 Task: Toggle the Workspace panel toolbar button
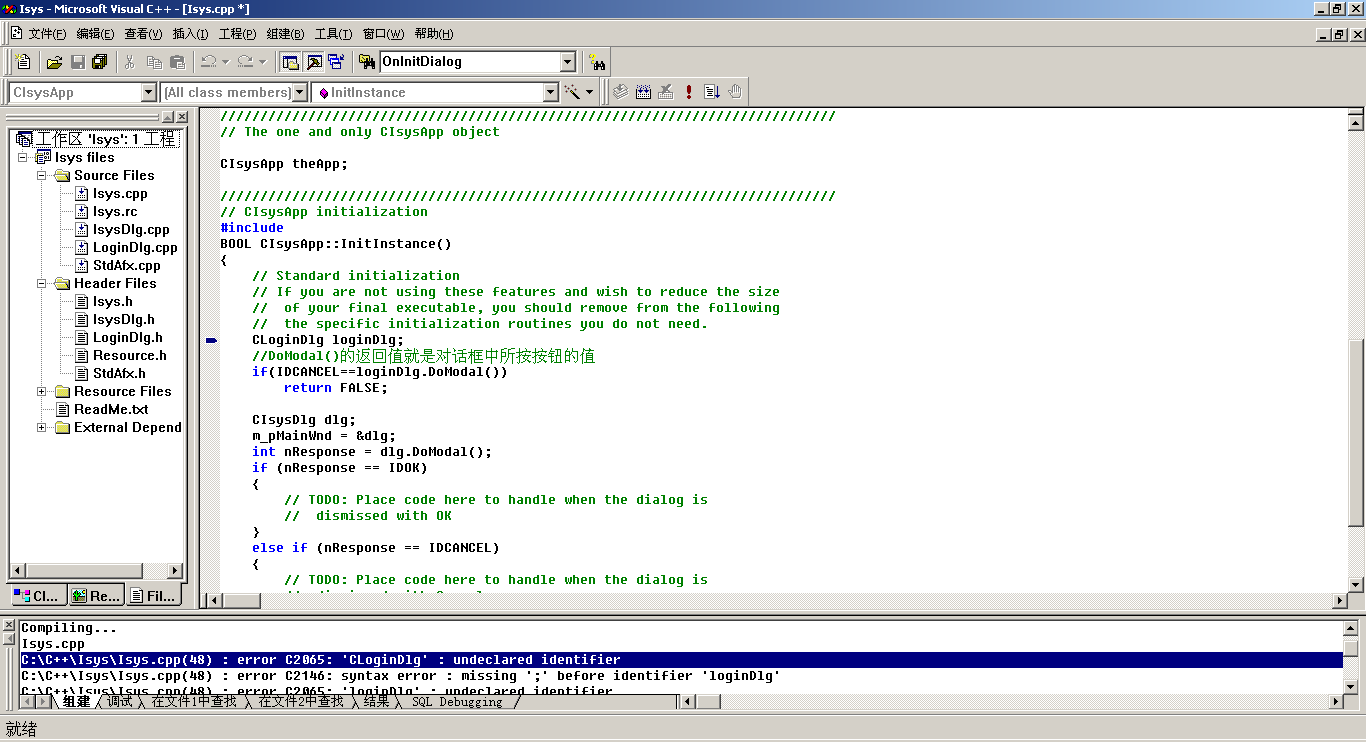[x=290, y=62]
